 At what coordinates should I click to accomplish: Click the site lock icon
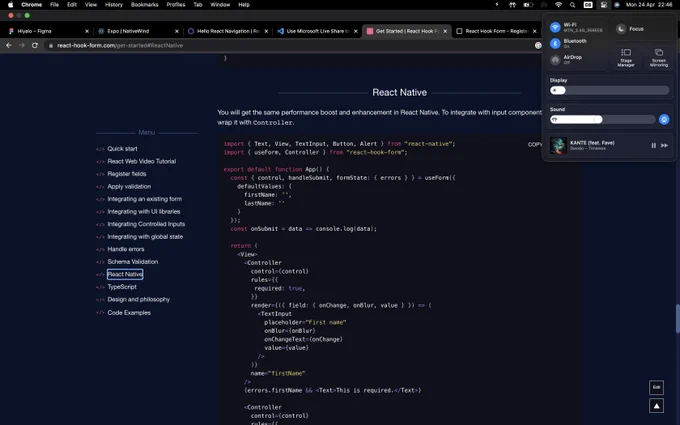(x=51, y=46)
